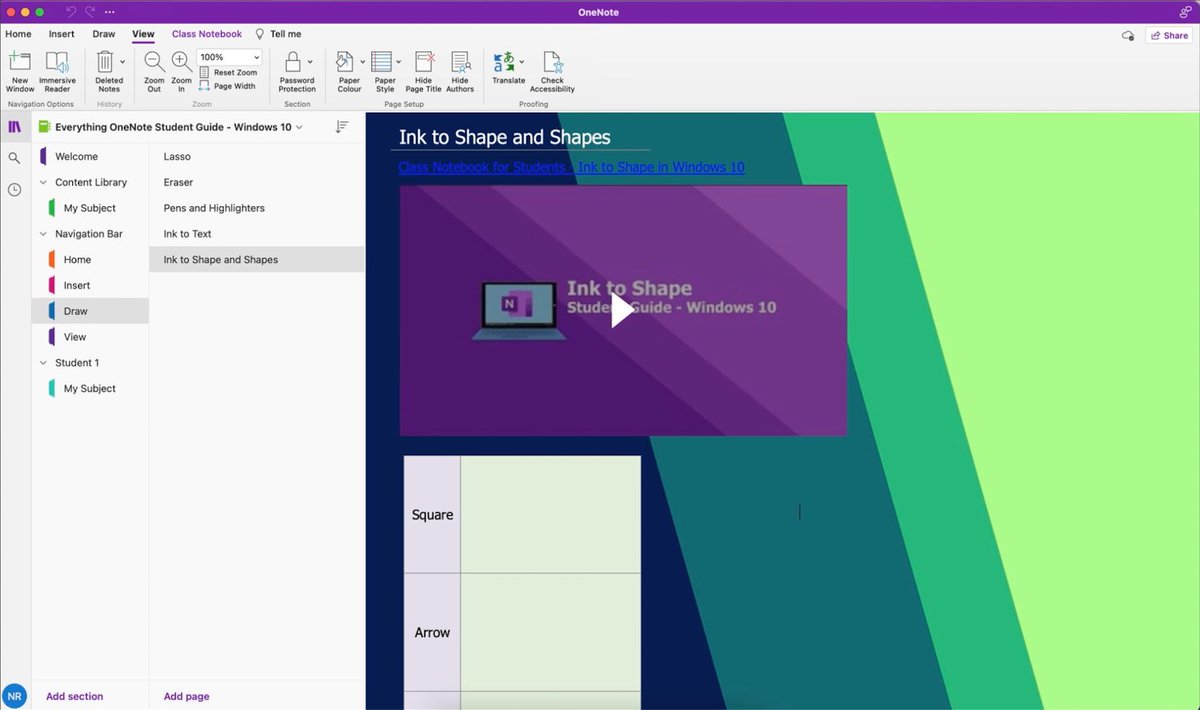This screenshot has width=1200, height=710.
Task: Click the sort pages icon
Action: (342, 127)
